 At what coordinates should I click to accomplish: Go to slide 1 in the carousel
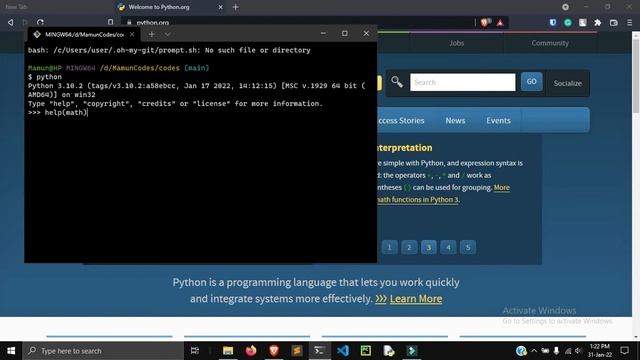(x=389, y=247)
